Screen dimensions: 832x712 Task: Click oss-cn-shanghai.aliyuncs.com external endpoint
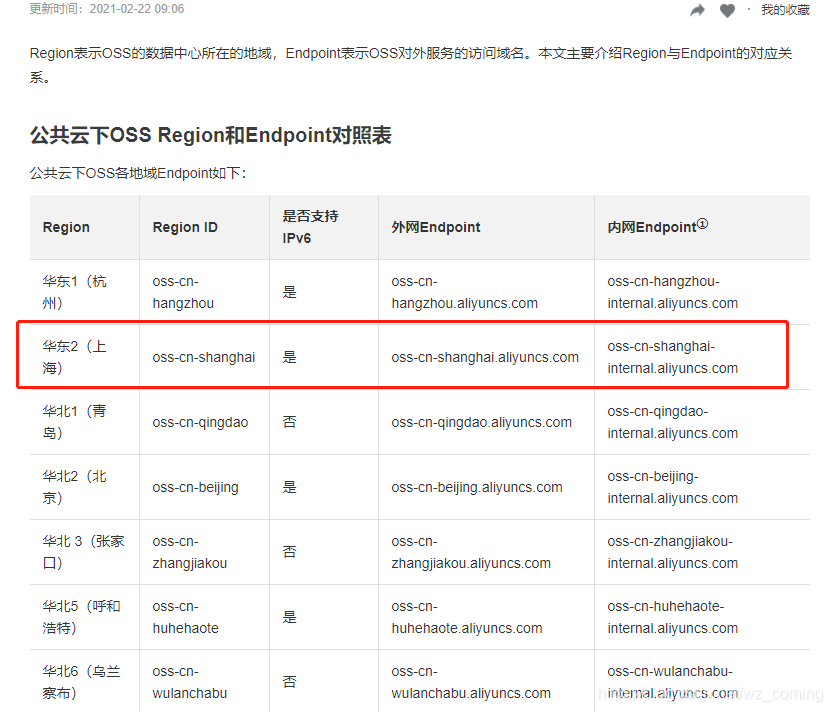[x=485, y=357]
